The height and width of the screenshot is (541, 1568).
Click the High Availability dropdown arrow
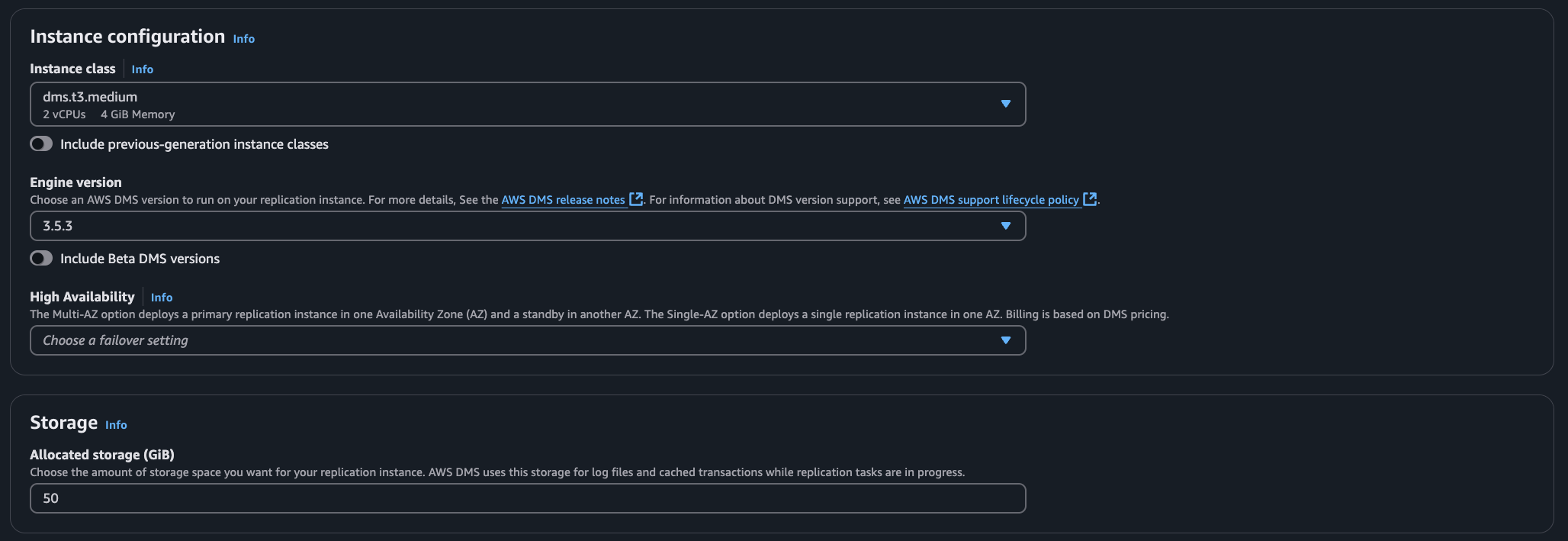(1005, 340)
